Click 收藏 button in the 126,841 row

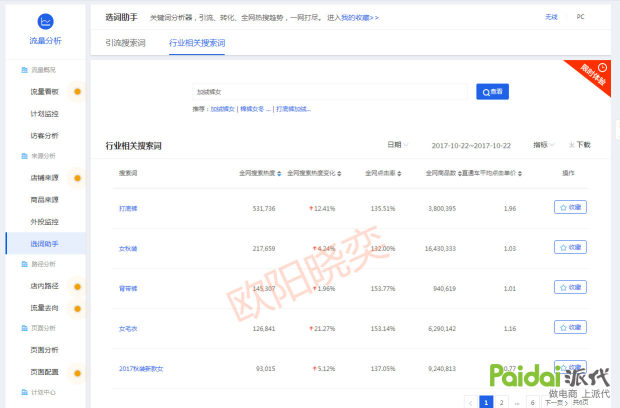(x=570, y=327)
